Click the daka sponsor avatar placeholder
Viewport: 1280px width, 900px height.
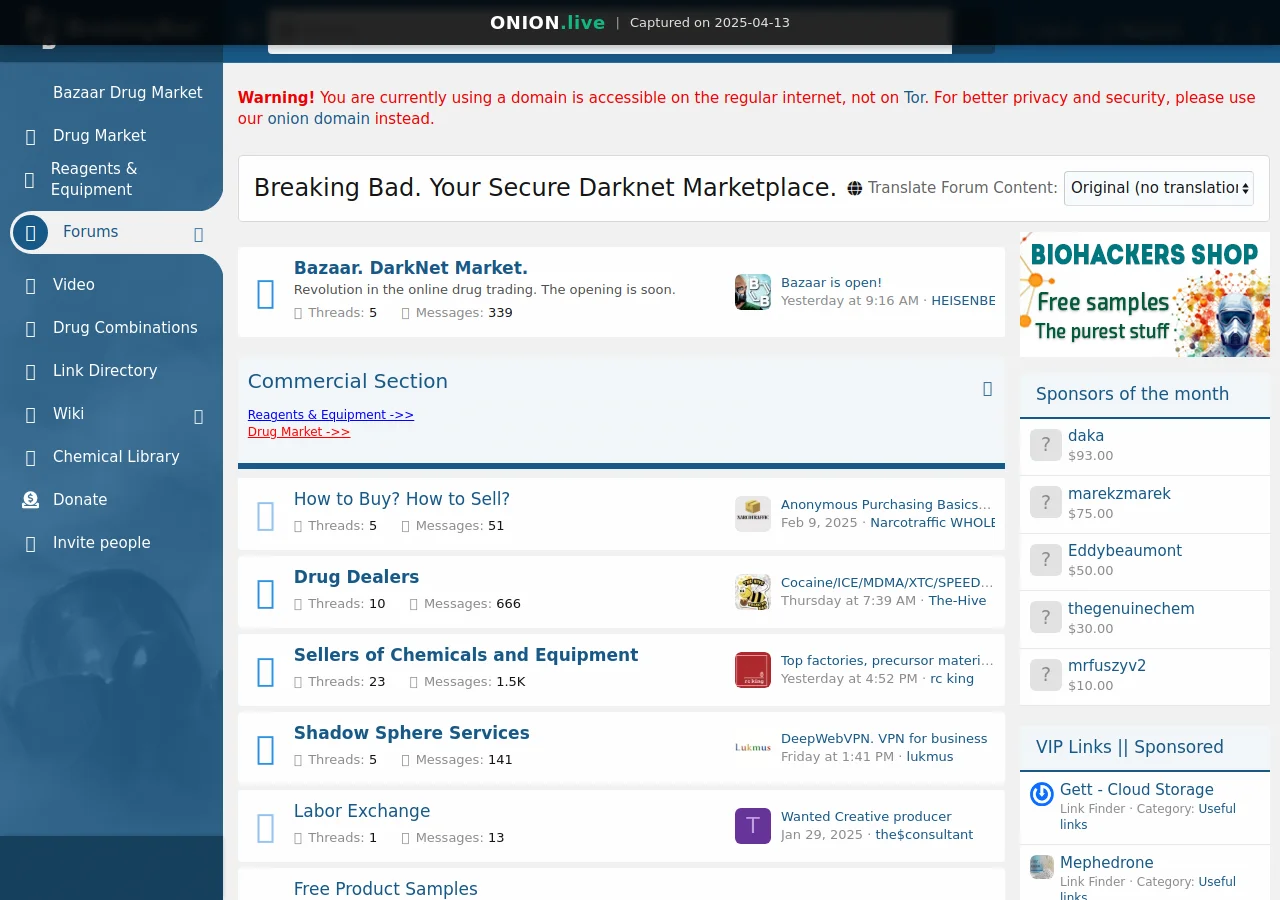[x=1045, y=445]
